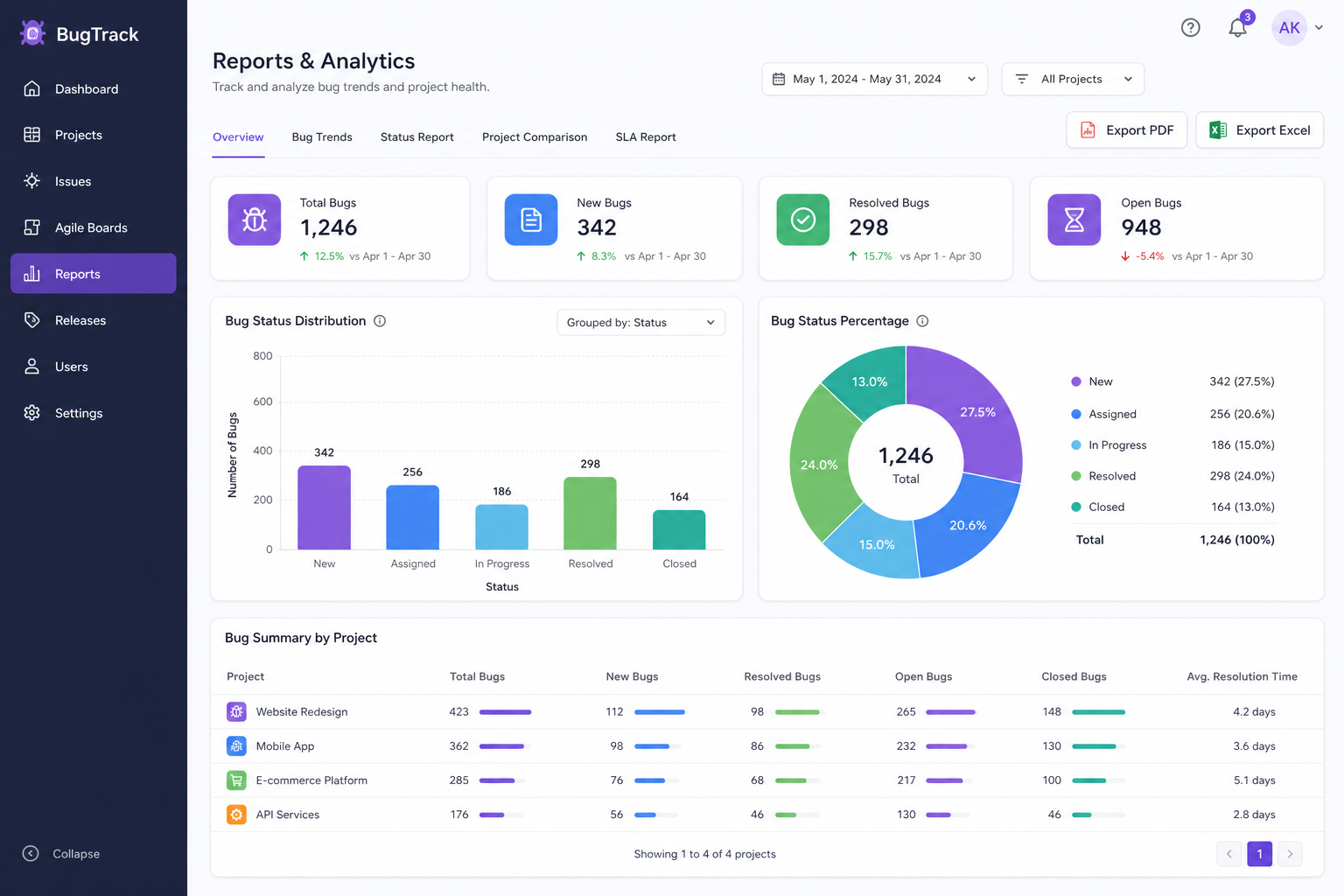
Task: Go to previous page of projects
Action: (x=1229, y=854)
